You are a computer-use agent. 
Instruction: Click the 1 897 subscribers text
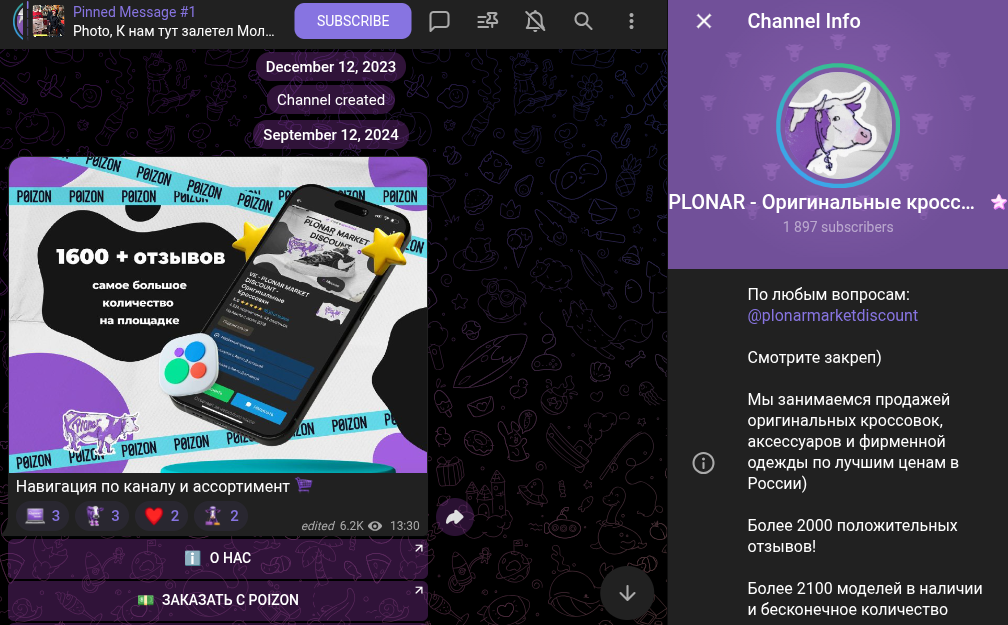click(838, 227)
